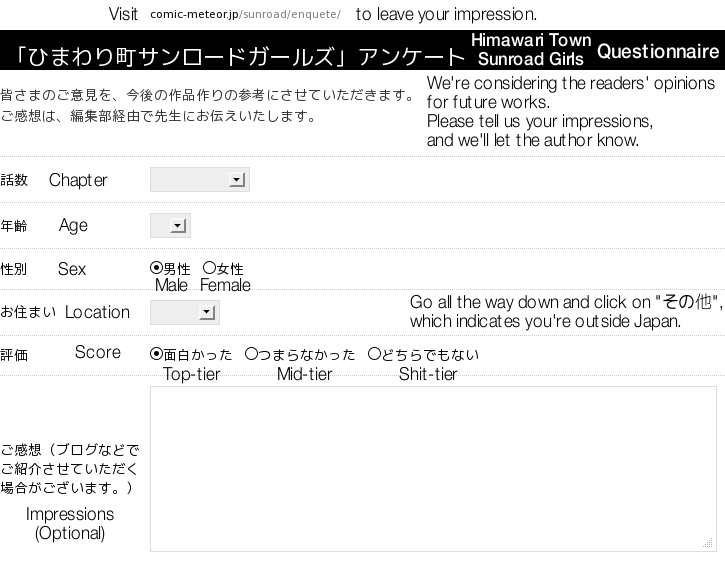725x575 pixels.
Task: Expand the Age (年齢) dropdown
Action: coord(170,226)
